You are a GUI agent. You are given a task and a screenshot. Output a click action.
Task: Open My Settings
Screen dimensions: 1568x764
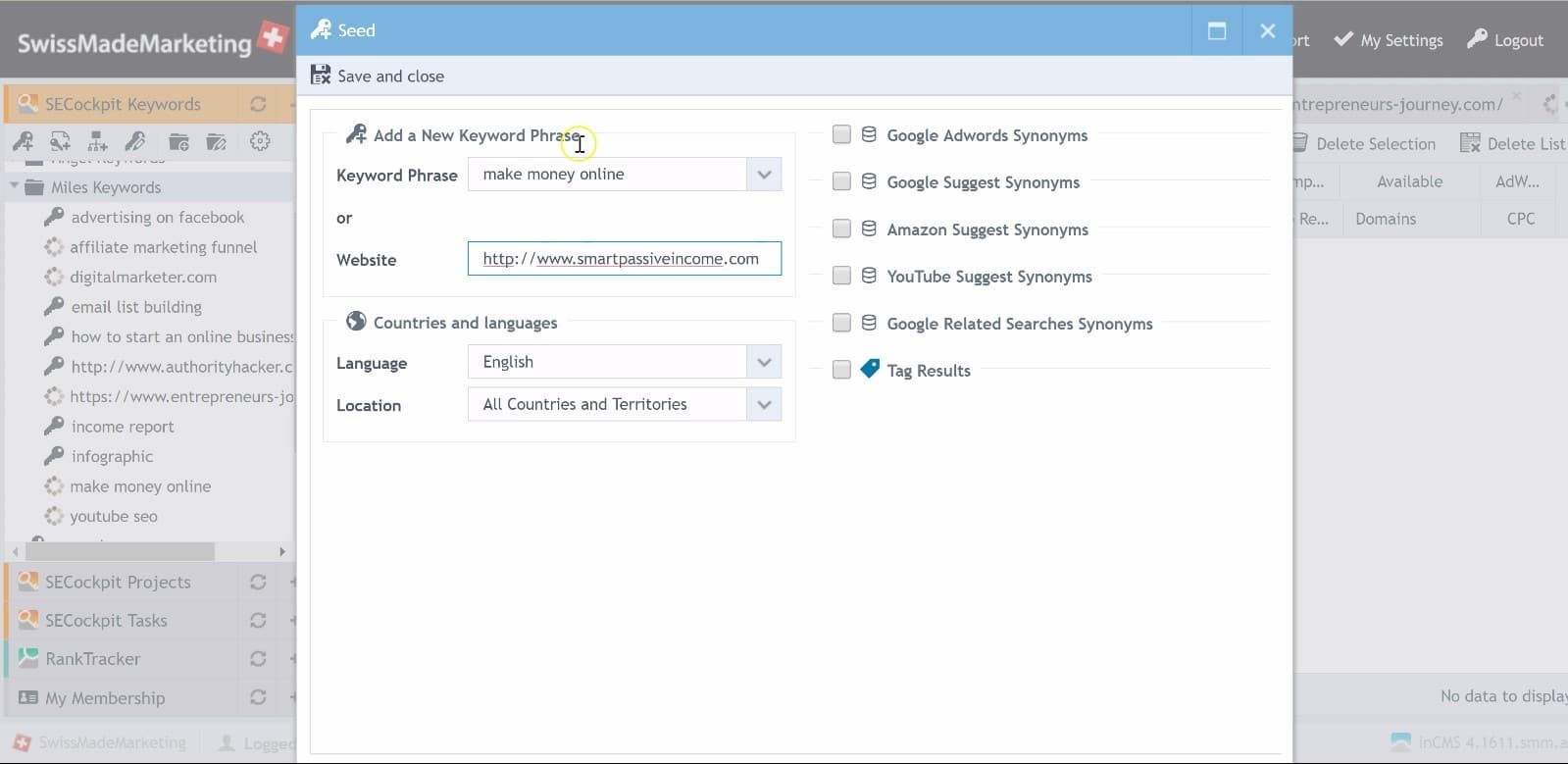pos(1388,40)
